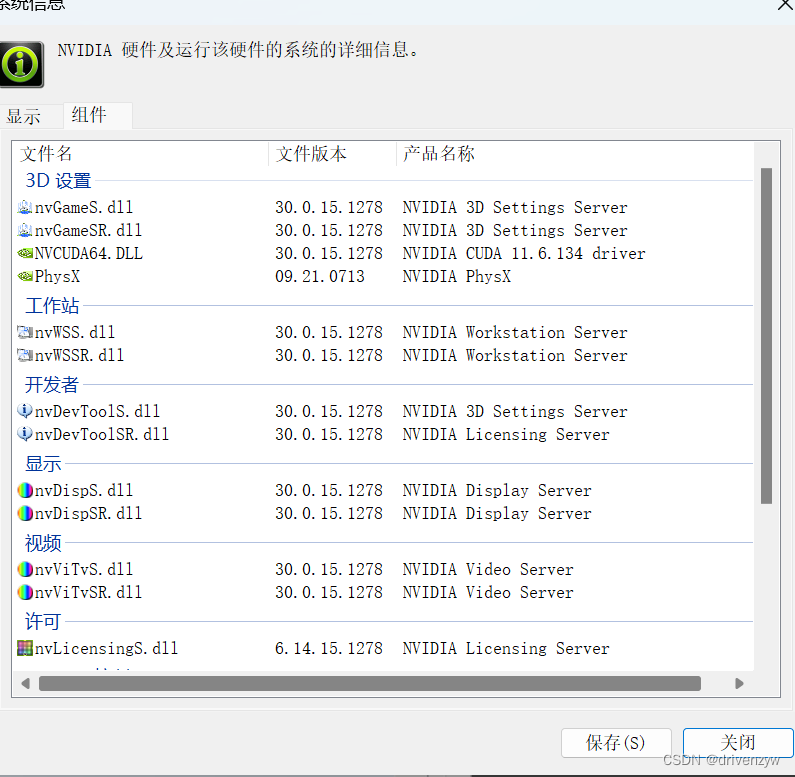Click the nvWSS.dll workstation icon
Screen dimensions: 795x777
(x=25, y=332)
